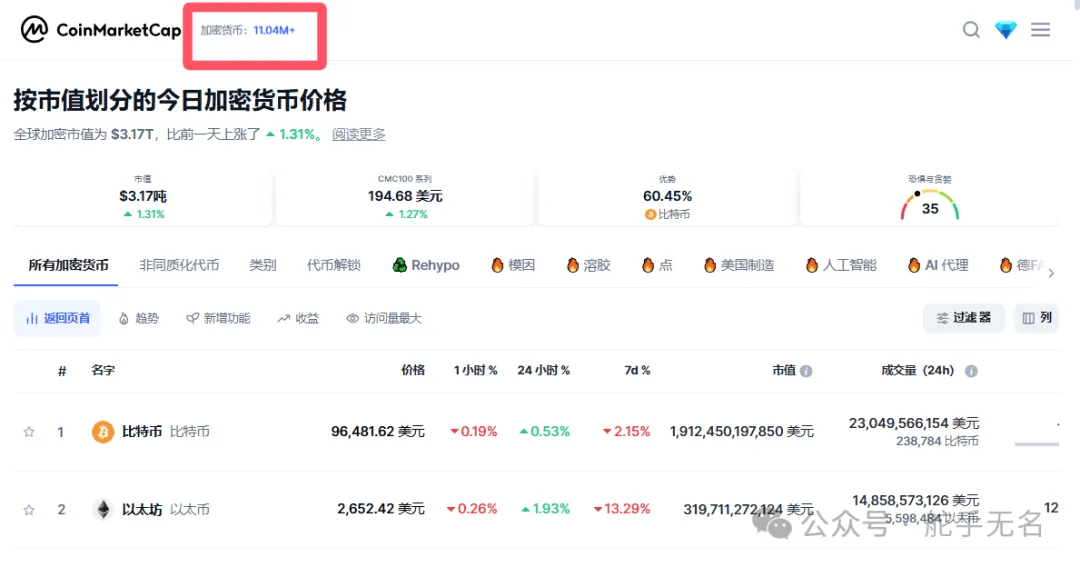Screen dimensions: 1080x567
Task: Click the 加密货币 11.04M+ counter
Action: (x=248, y=30)
